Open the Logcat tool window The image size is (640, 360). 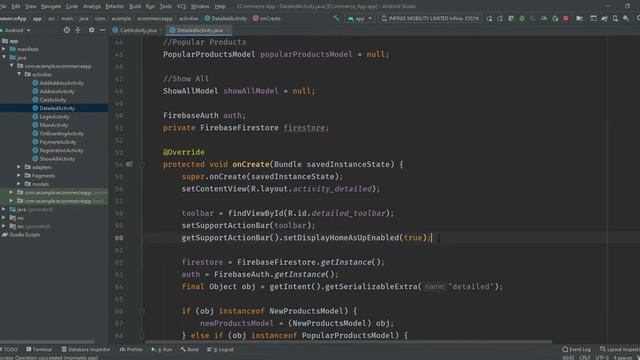[220, 349]
